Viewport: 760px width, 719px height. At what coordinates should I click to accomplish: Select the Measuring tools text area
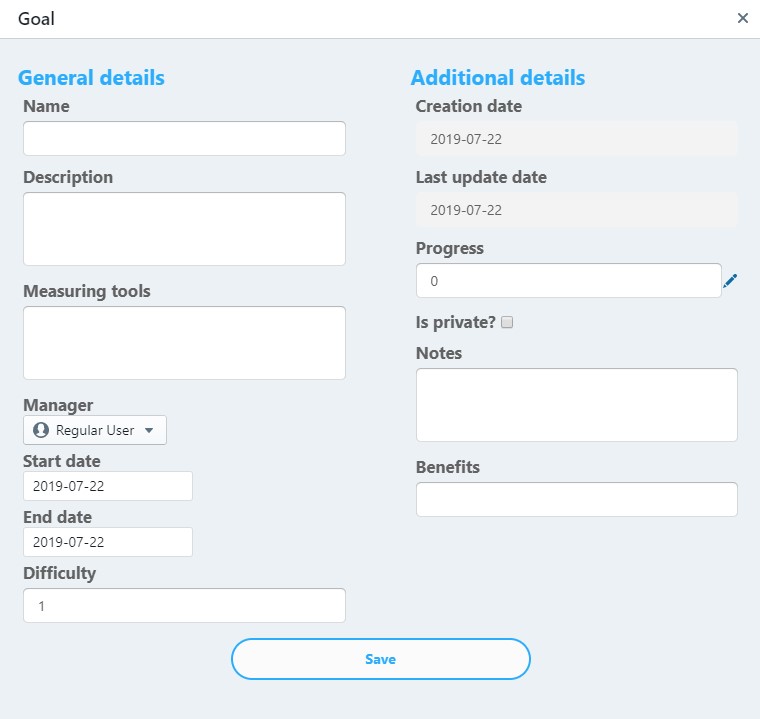184,343
